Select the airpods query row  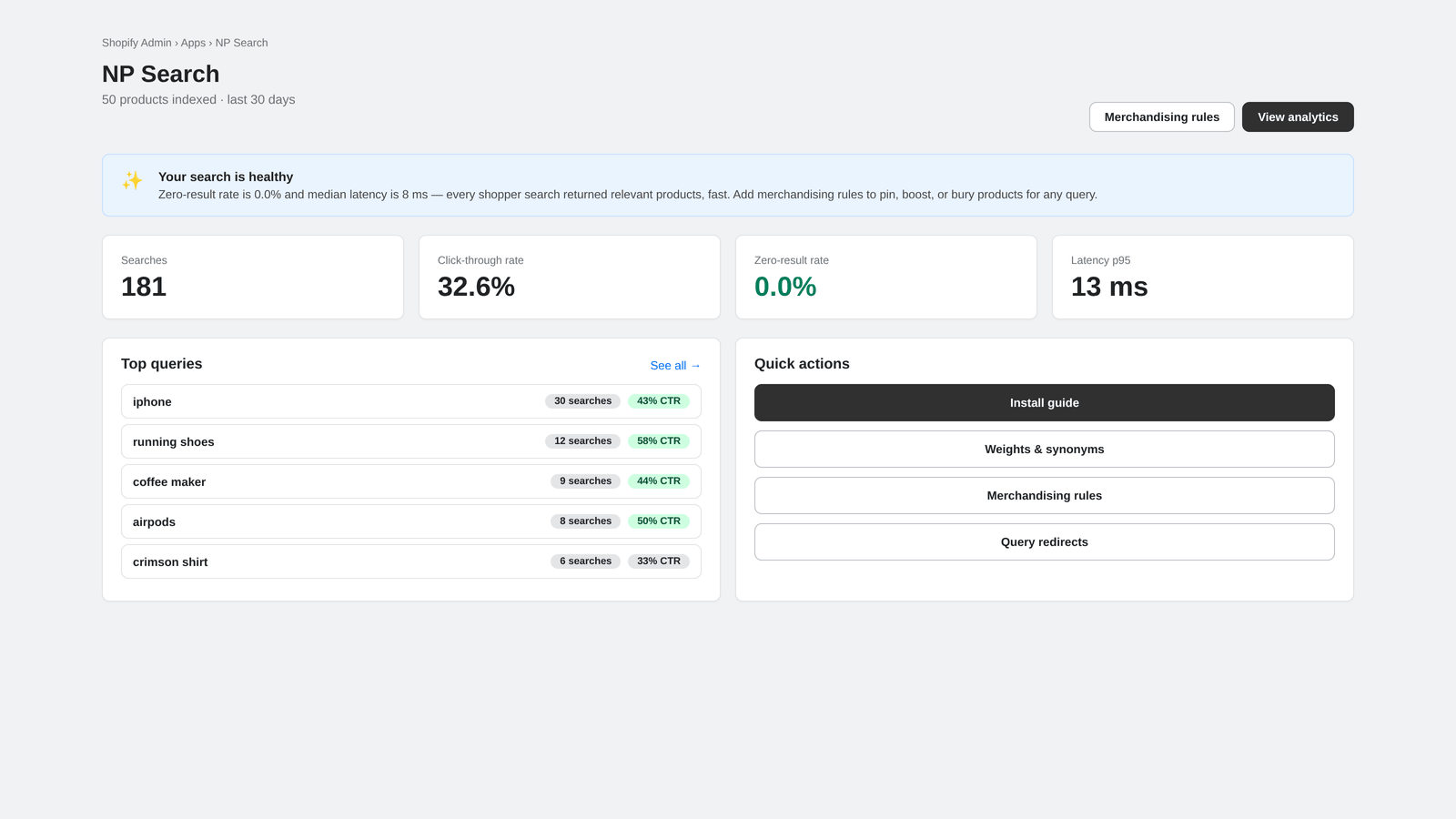411,521
